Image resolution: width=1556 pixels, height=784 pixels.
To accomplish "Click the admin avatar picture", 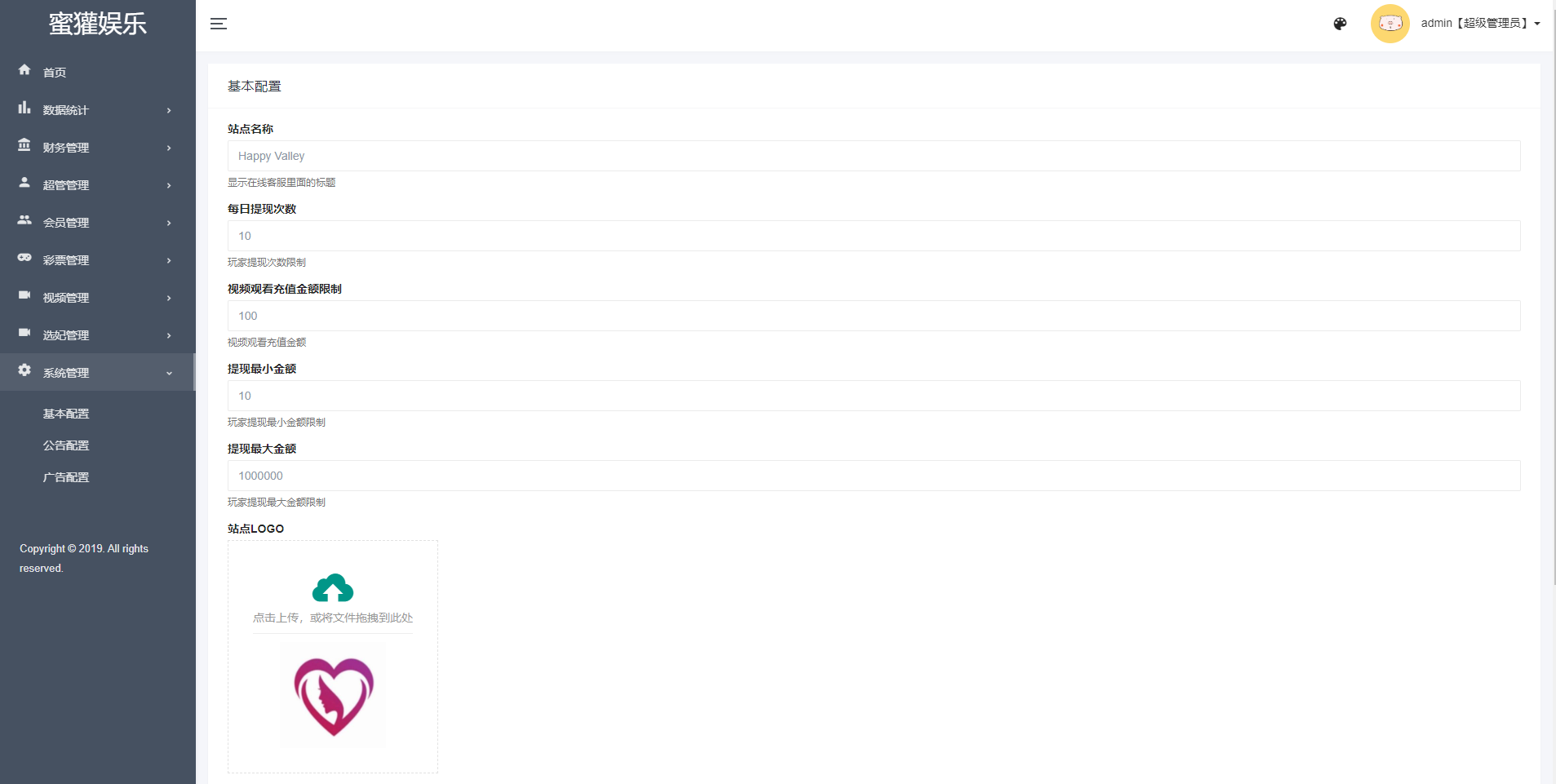I will (1390, 24).
